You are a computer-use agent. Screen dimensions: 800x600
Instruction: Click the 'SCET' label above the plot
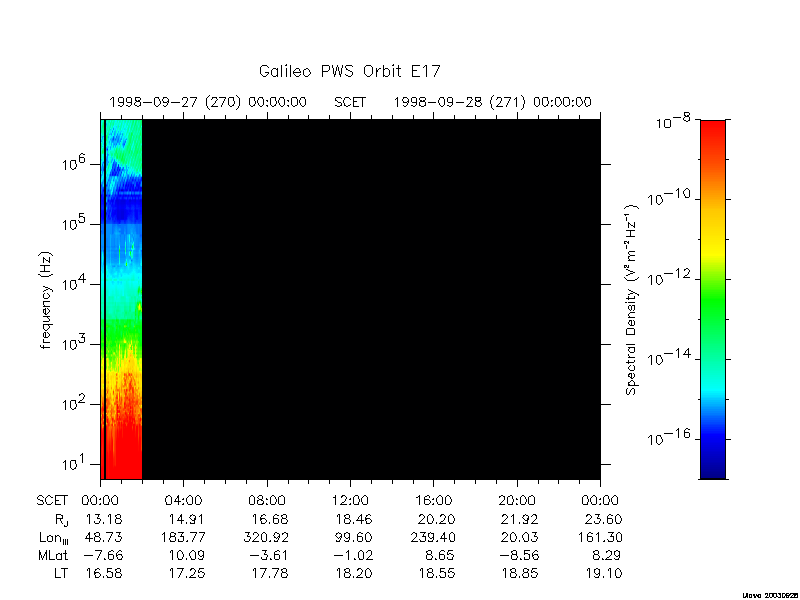[350, 103]
